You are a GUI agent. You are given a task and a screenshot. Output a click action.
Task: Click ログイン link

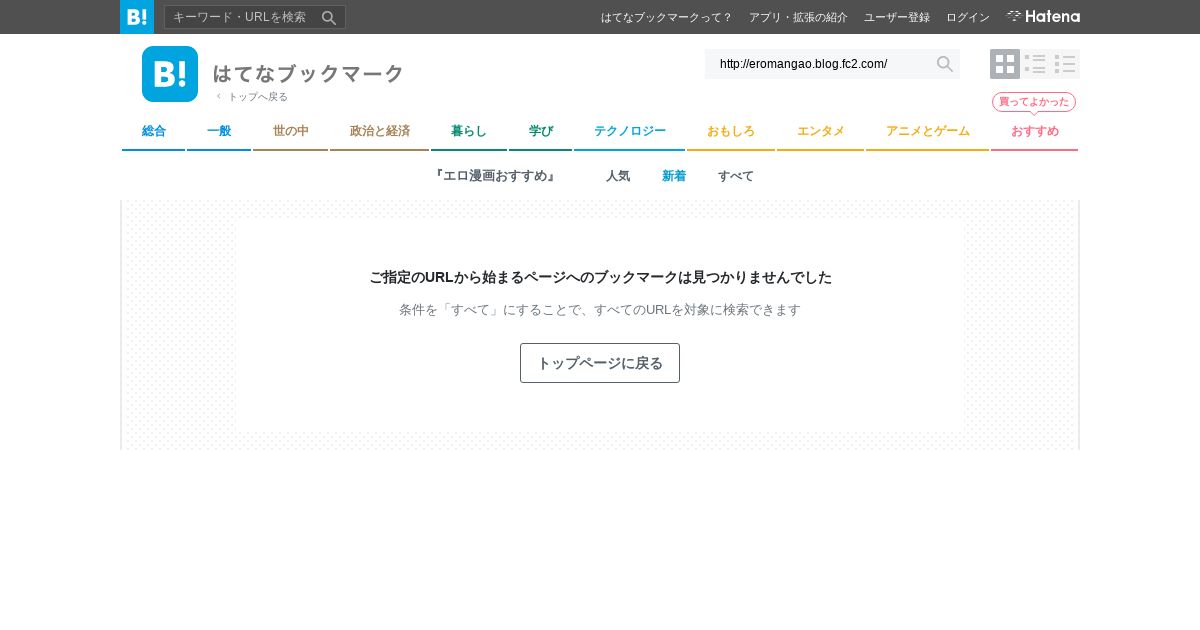point(968,17)
